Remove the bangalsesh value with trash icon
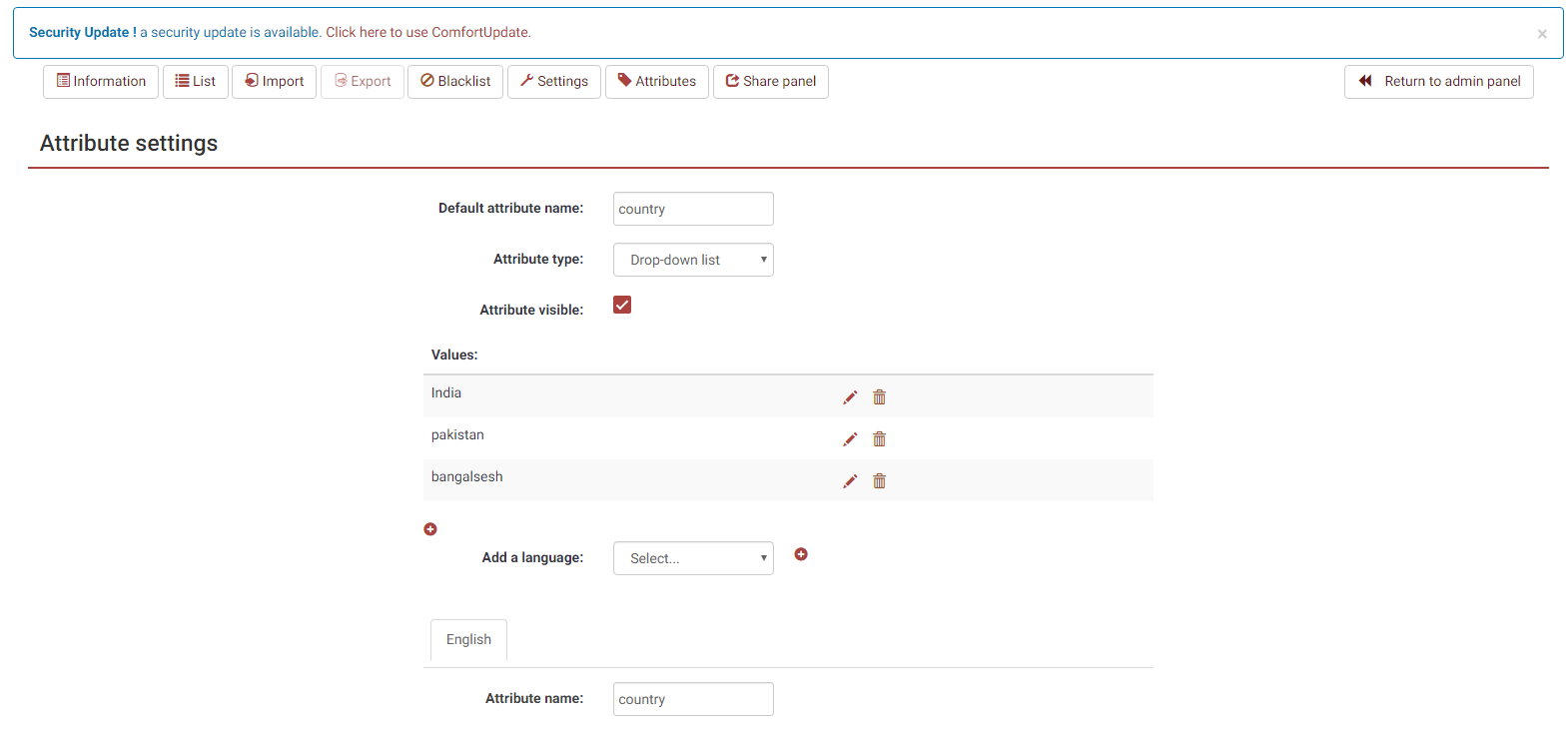 [879, 481]
